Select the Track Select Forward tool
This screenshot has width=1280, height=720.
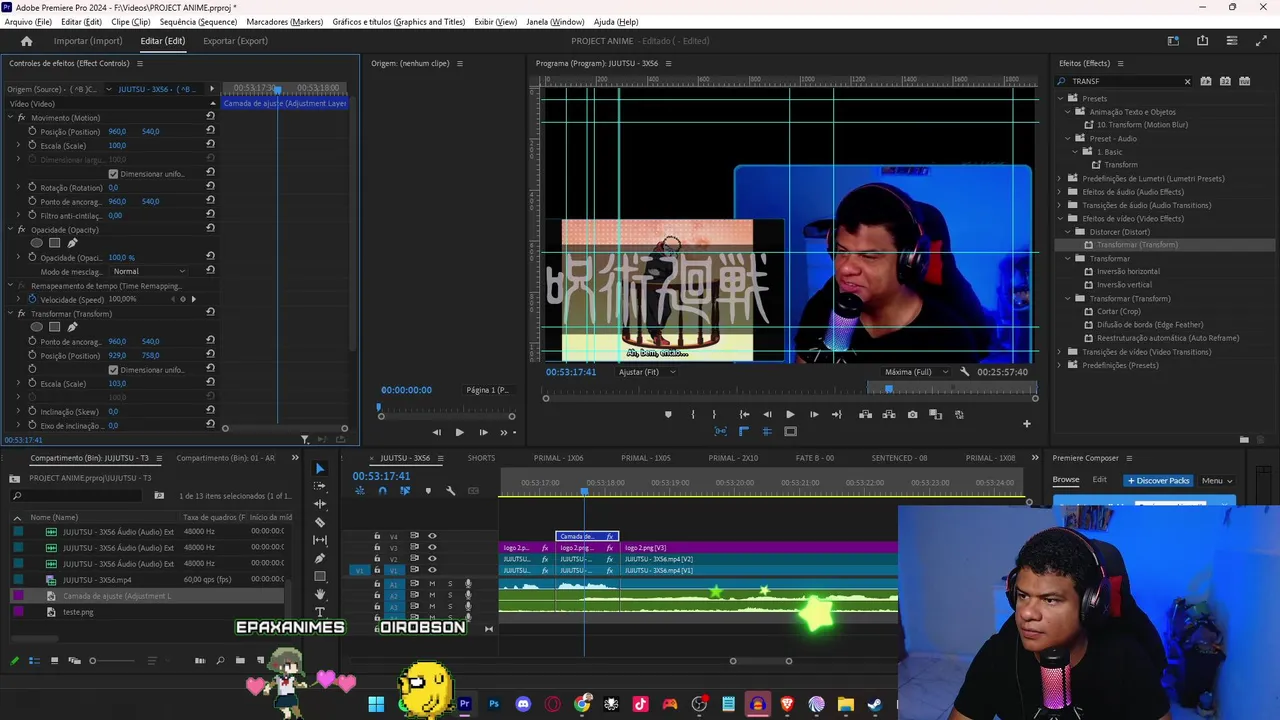point(320,486)
